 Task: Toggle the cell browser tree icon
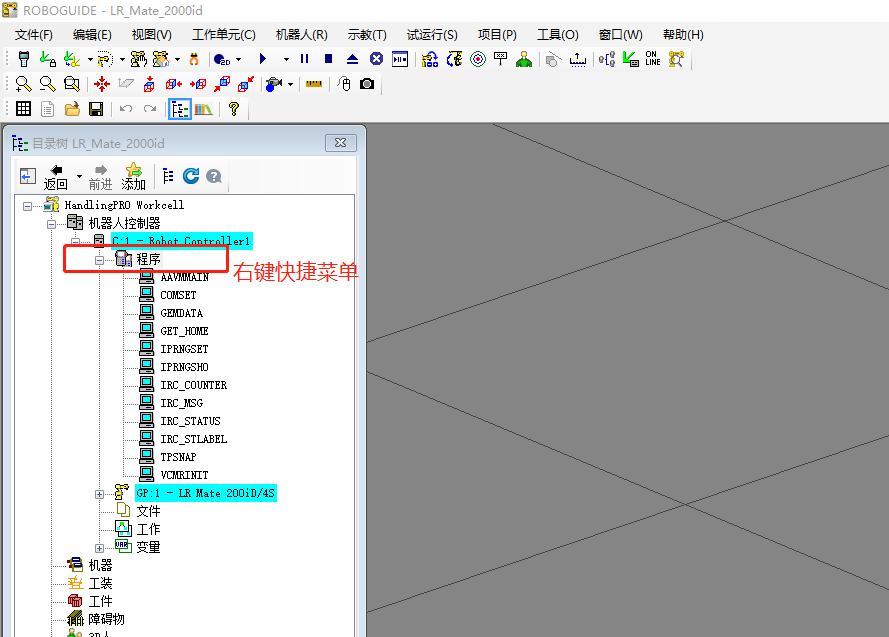tap(180, 109)
